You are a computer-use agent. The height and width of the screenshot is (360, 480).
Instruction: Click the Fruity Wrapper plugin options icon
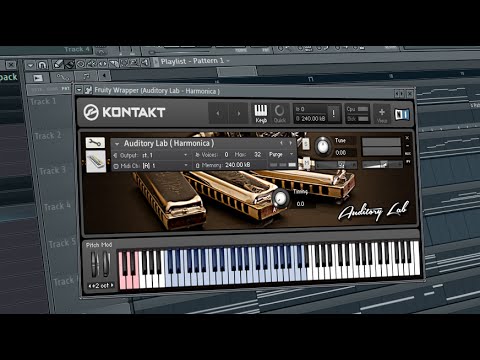88,90
